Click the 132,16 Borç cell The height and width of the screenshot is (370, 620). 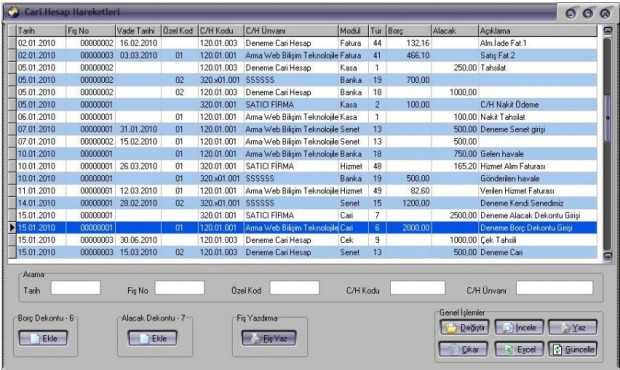pyautogui.click(x=408, y=43)
